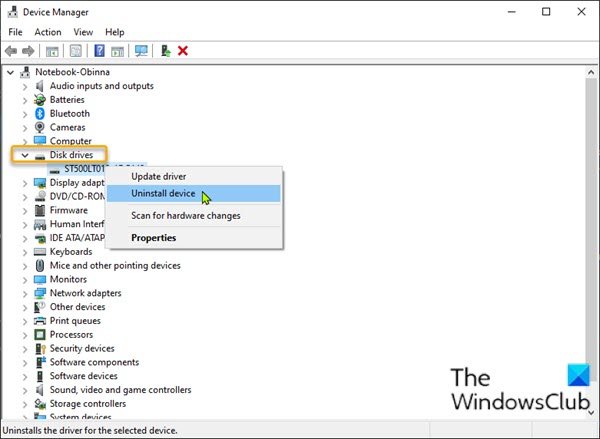The width and height of the screenshot is (600, 439).
Task: Click the Security devices key icon
Action: tap(40, 348)
